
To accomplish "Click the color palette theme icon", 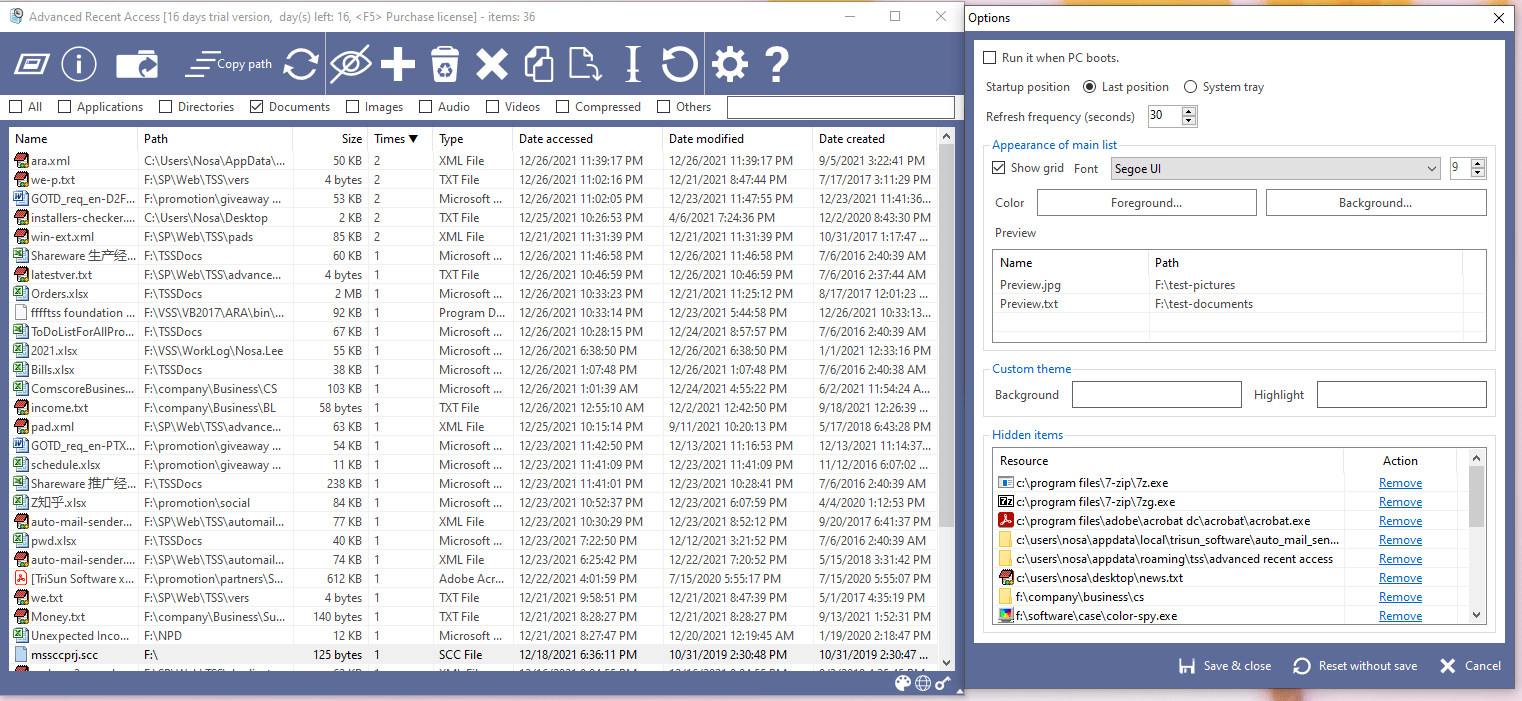I will point(902,683).
